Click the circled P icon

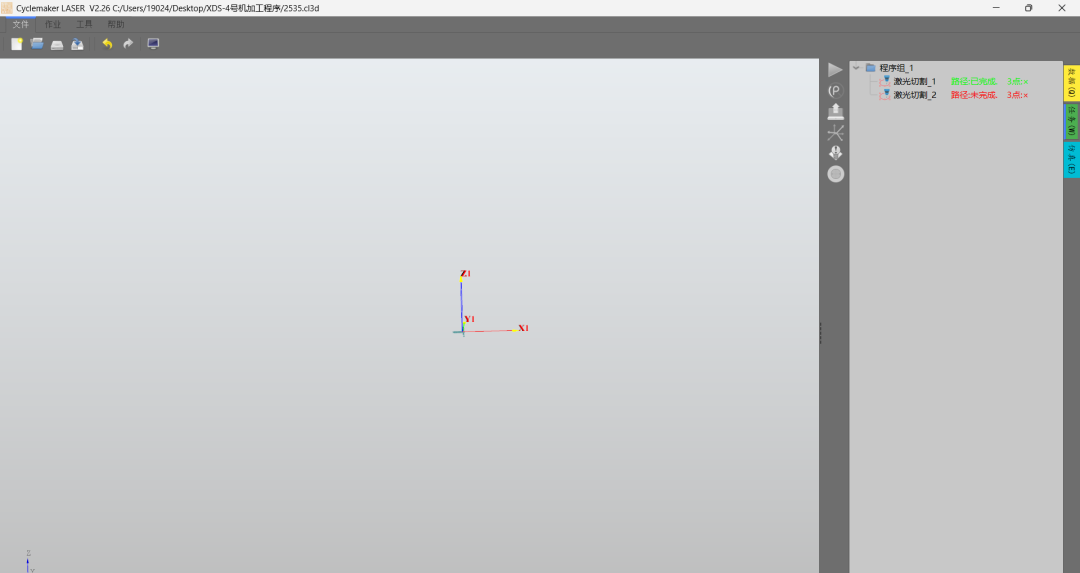tap(835, 90)
